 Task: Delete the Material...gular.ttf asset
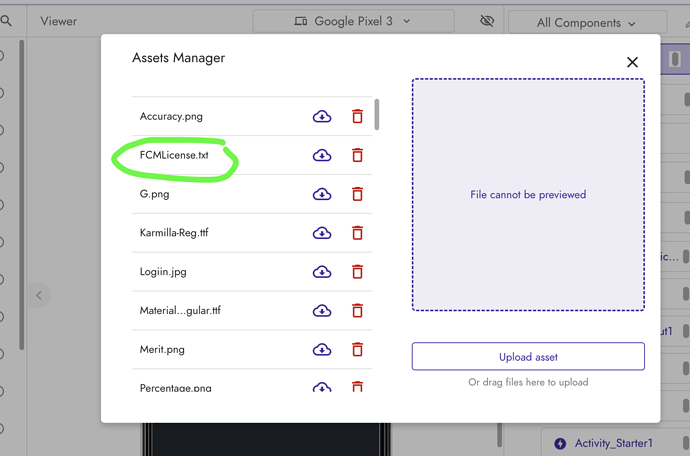pos(357,310)
